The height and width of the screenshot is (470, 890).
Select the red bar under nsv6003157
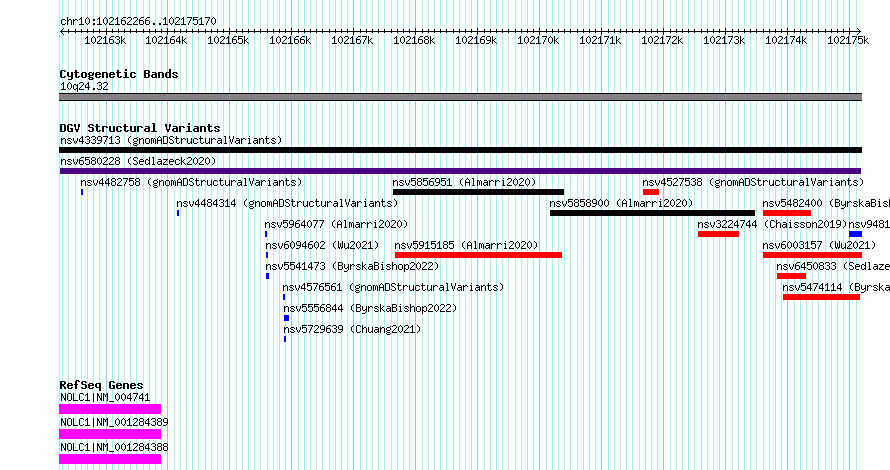(812, 255)
